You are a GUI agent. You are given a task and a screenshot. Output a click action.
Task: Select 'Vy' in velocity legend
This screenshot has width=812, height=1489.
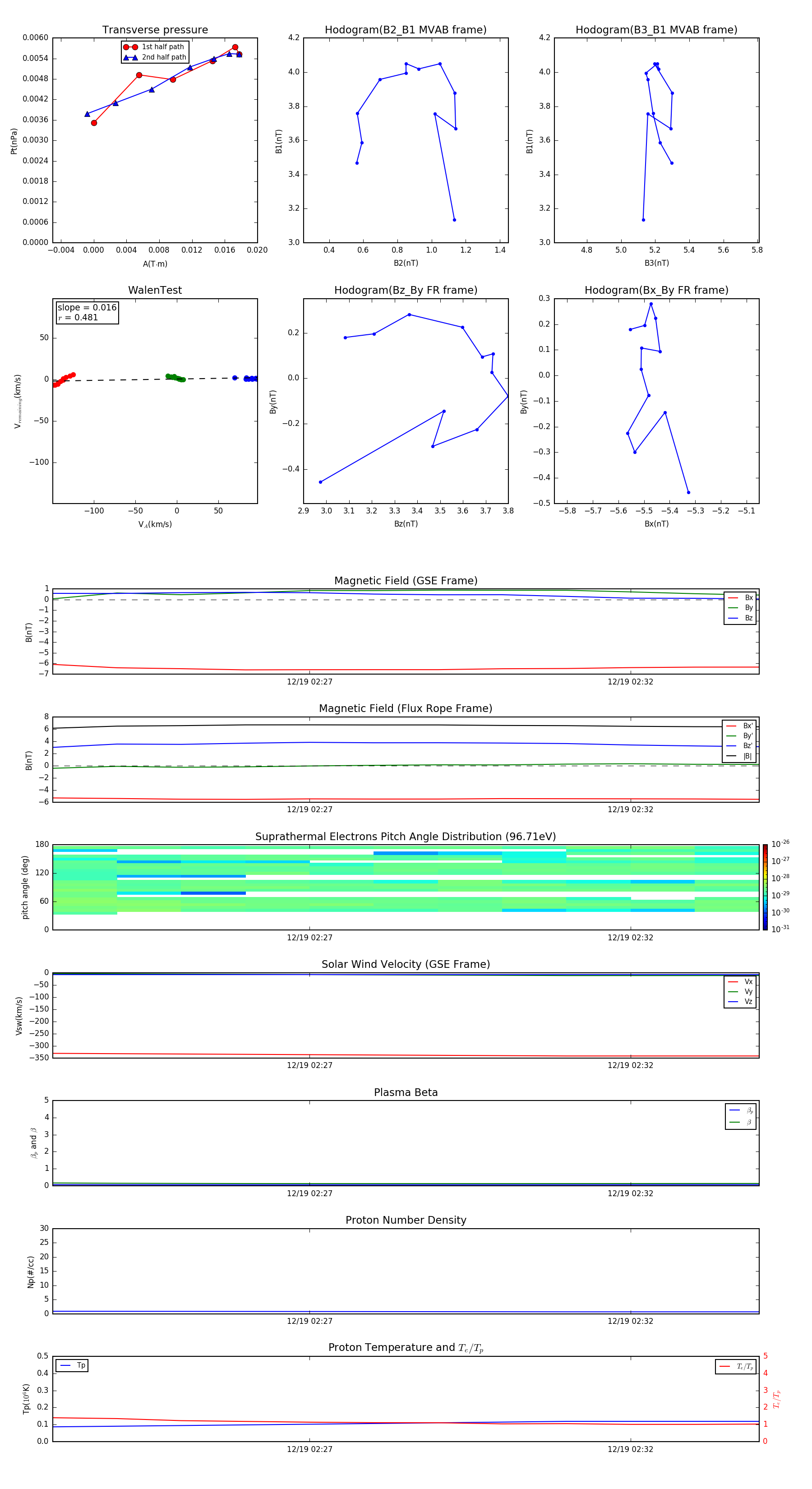[x=740, y=991]
